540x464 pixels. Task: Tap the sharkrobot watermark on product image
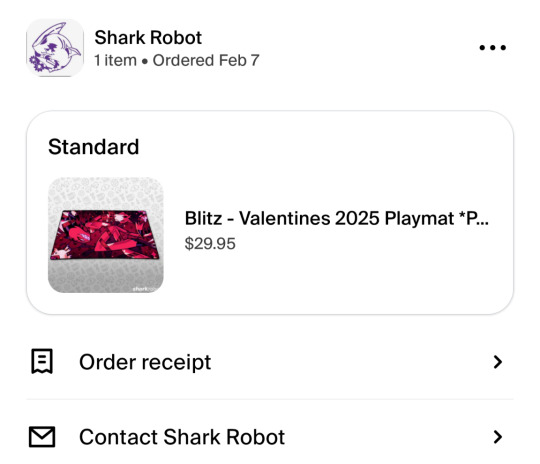pyautogui.click(x=145, y=289)
